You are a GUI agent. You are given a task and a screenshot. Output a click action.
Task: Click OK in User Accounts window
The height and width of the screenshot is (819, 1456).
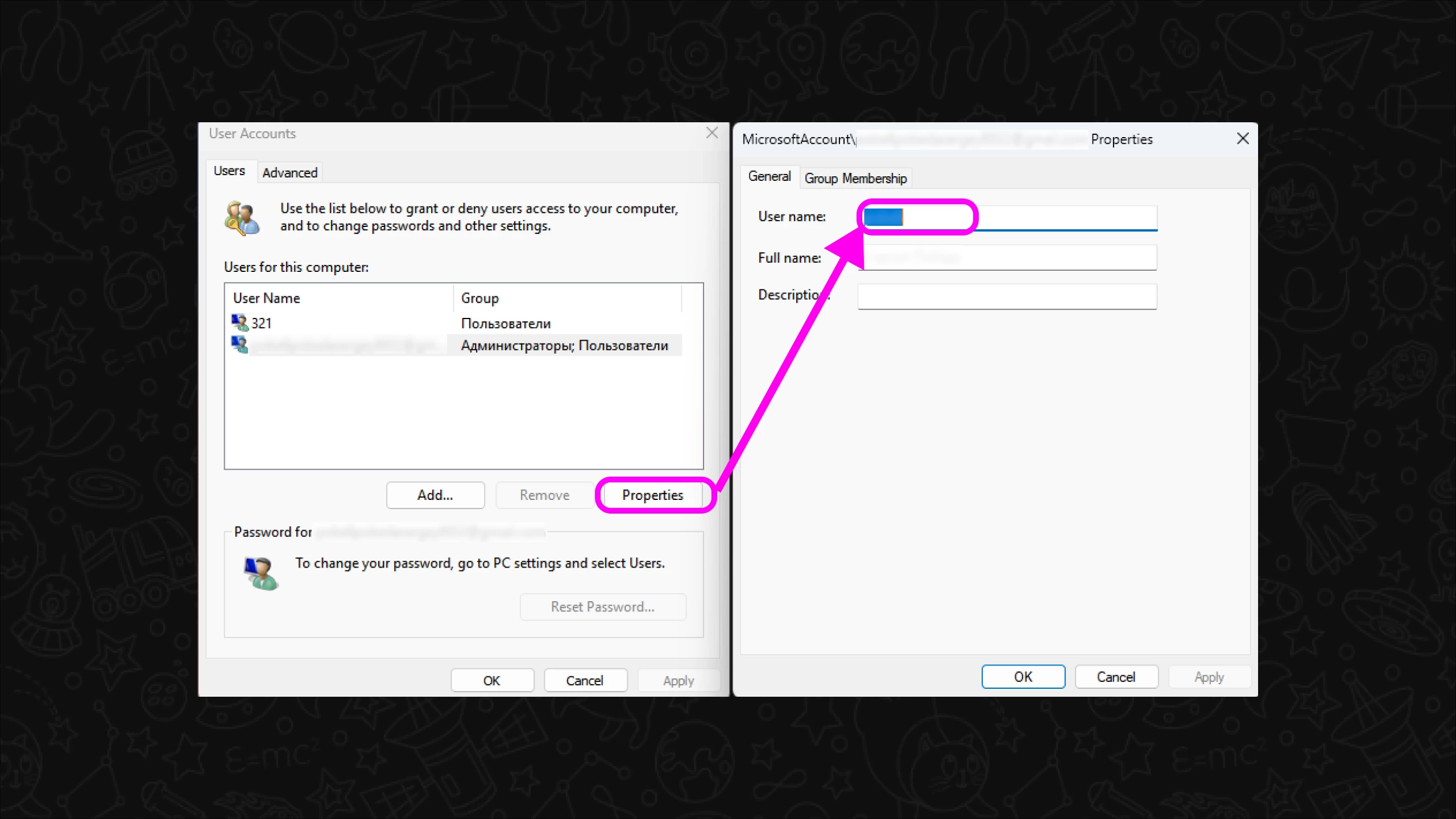point(491,681)
